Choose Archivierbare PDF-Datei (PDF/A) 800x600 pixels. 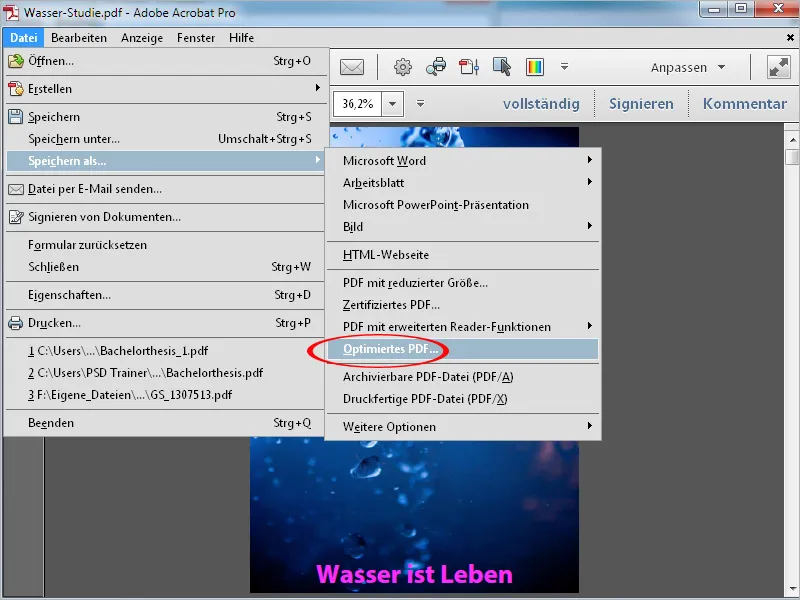pyautogui.click(x=463, y=377)
